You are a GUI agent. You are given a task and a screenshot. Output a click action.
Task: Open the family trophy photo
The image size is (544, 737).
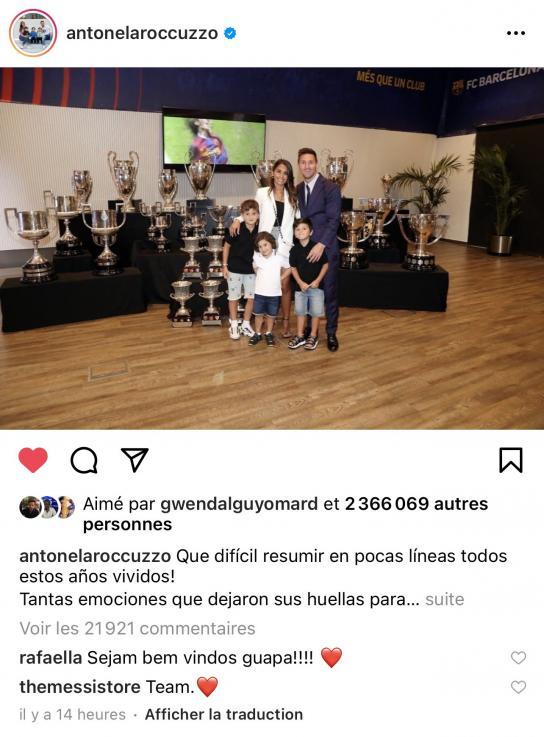(x=272, y=249)
